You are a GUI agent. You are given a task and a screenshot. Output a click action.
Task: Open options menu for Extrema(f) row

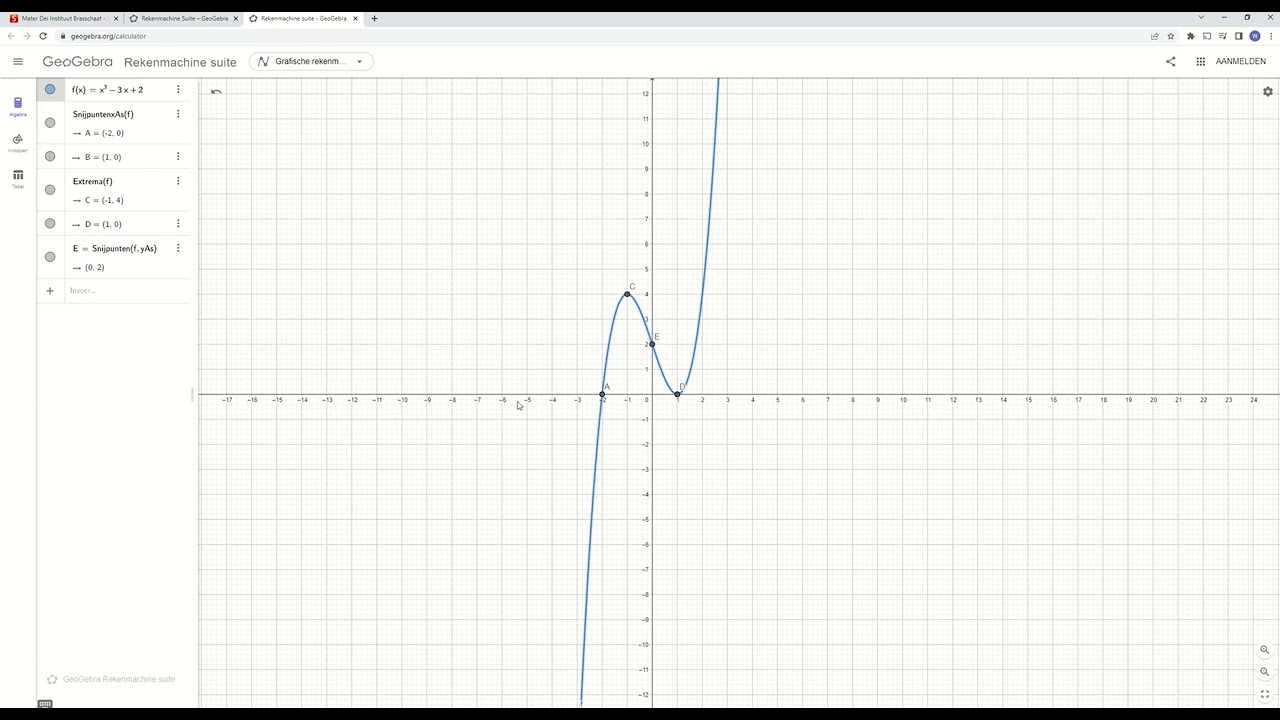point(178,181)
